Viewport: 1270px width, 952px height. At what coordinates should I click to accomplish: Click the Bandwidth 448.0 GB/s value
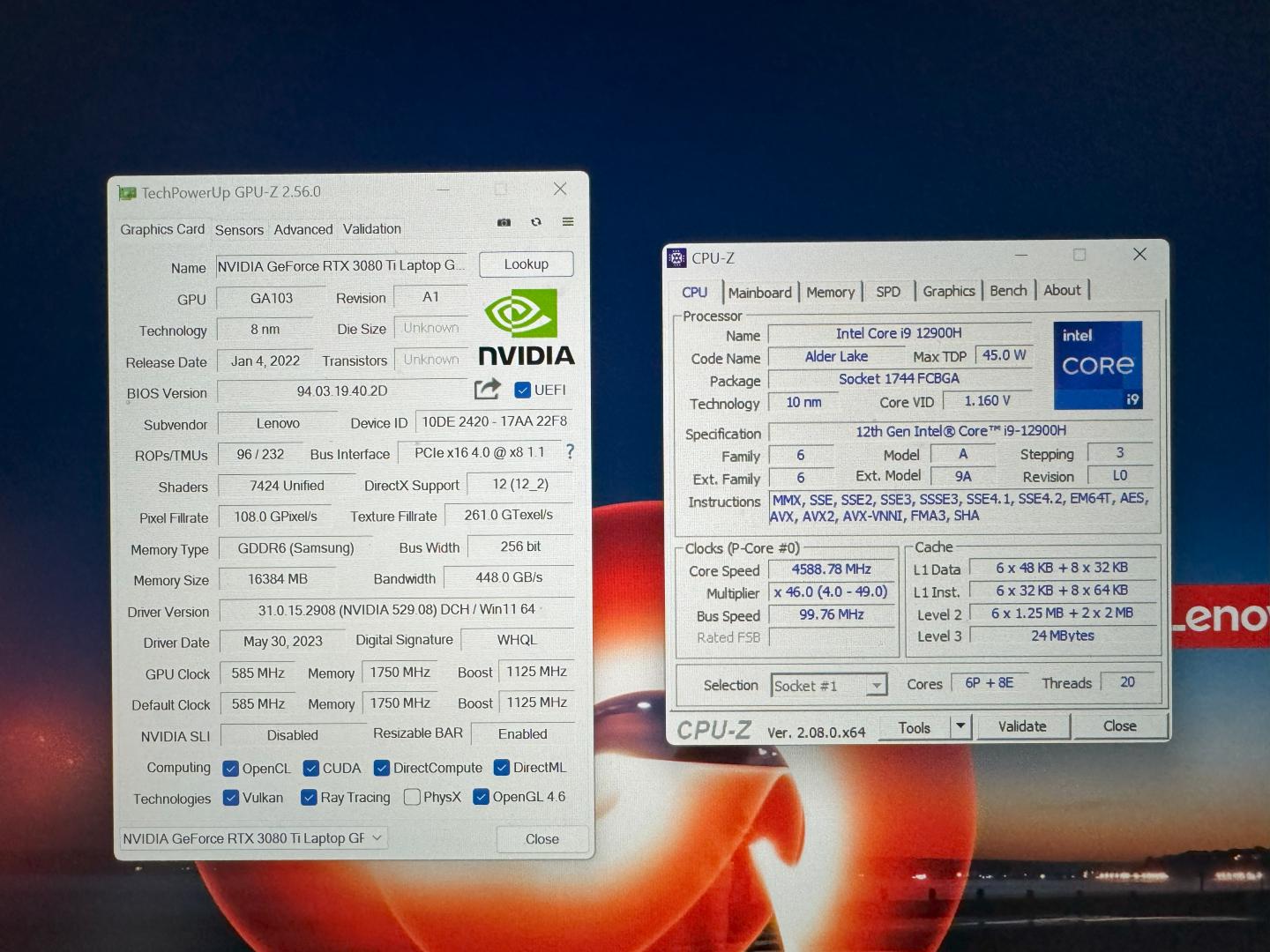click(x=509, y=577)
